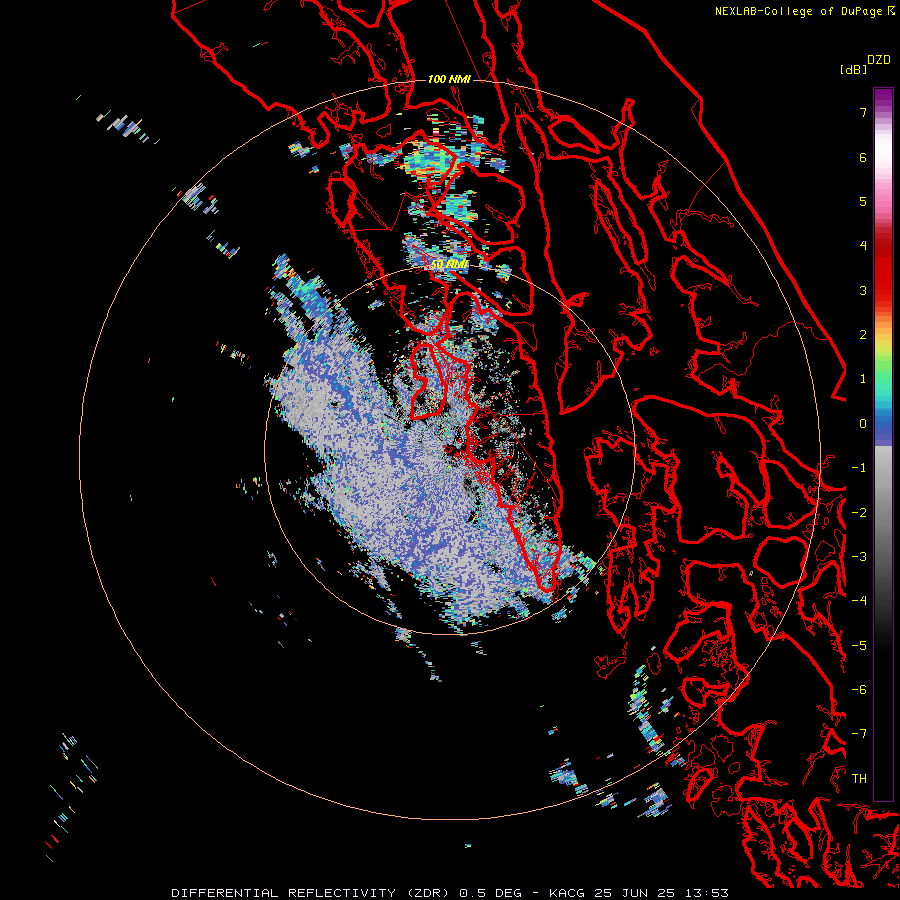Click the 3 value on the scale
Viewport: 900px width, 900px height.
[x=863, y=290]
